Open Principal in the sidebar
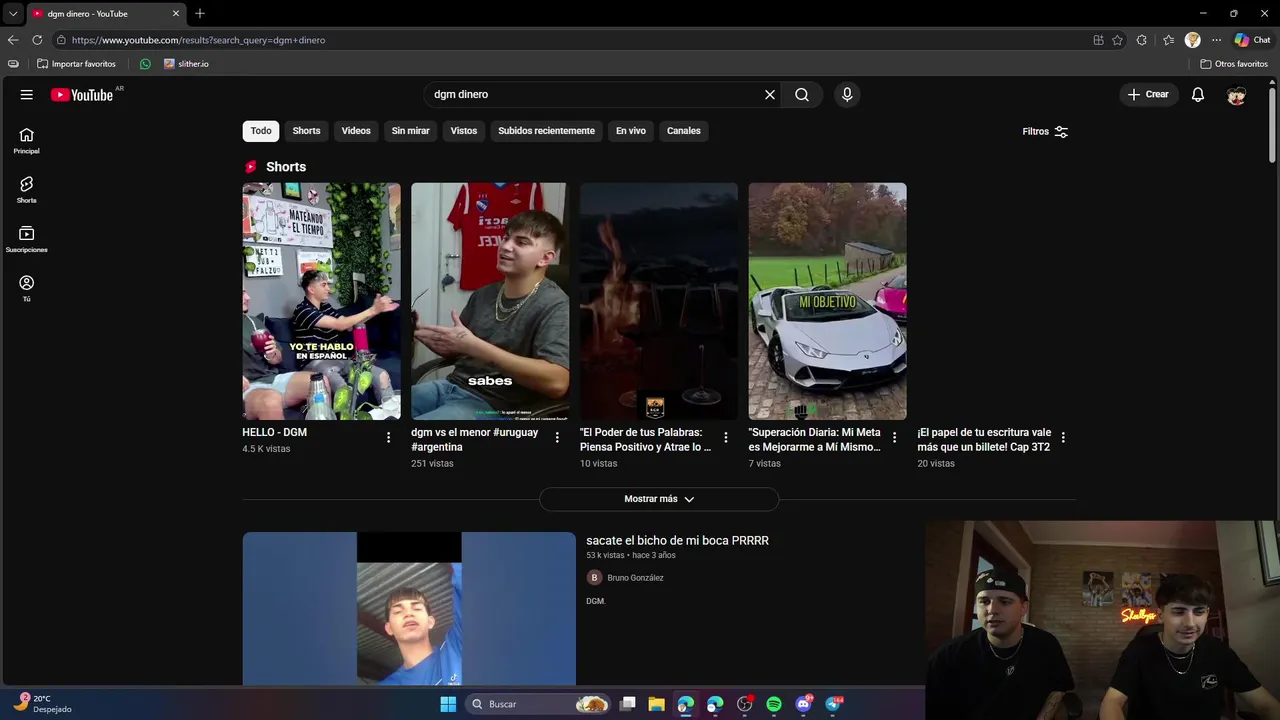1280x720 pixels. click(26, 141)
